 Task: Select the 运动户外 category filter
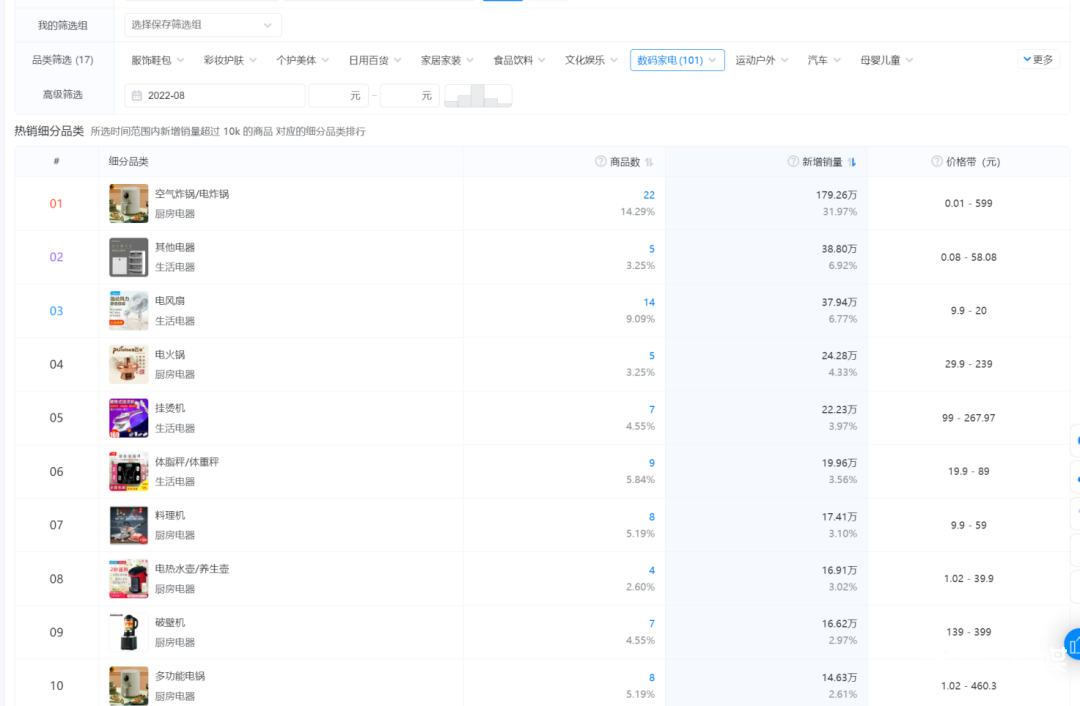click(762, 60)
